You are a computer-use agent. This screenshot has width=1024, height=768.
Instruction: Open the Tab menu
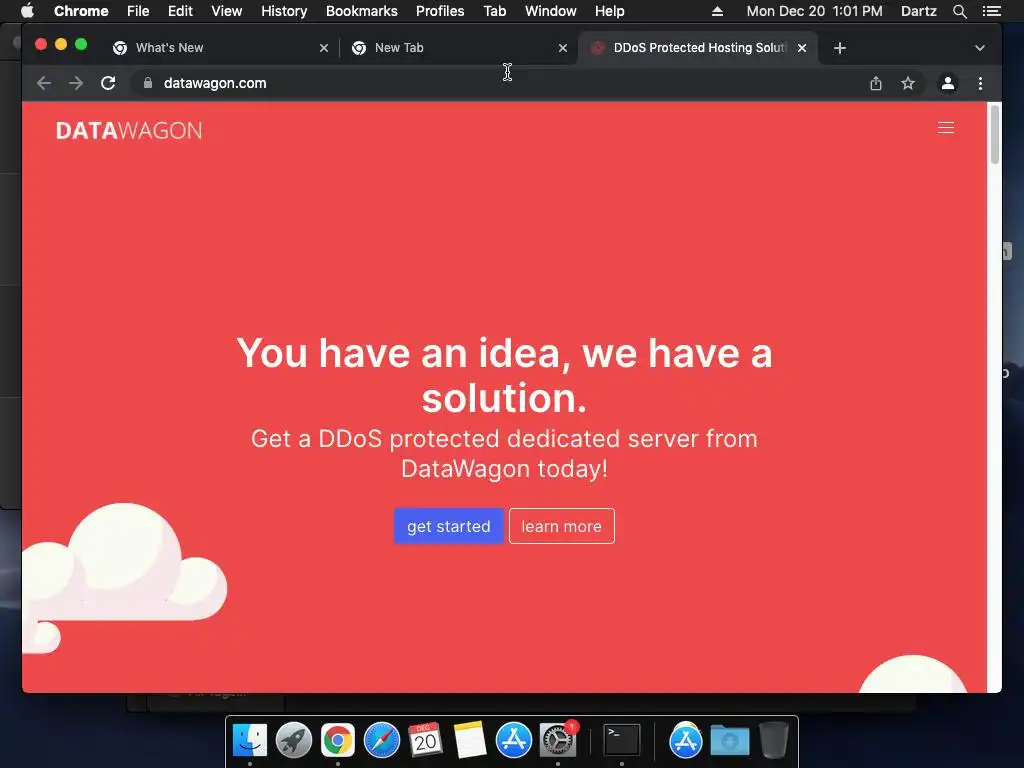494,11
